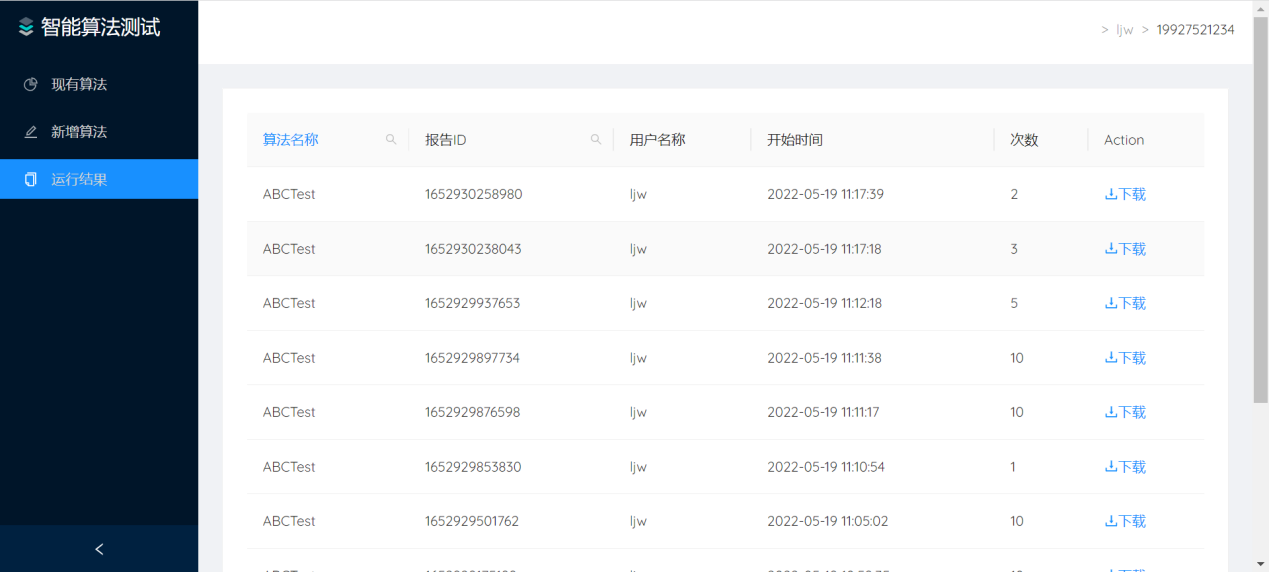Screen dimensions: 1269x572
Task: Download report 1652930258980
Action: [x=1125, y=195]
